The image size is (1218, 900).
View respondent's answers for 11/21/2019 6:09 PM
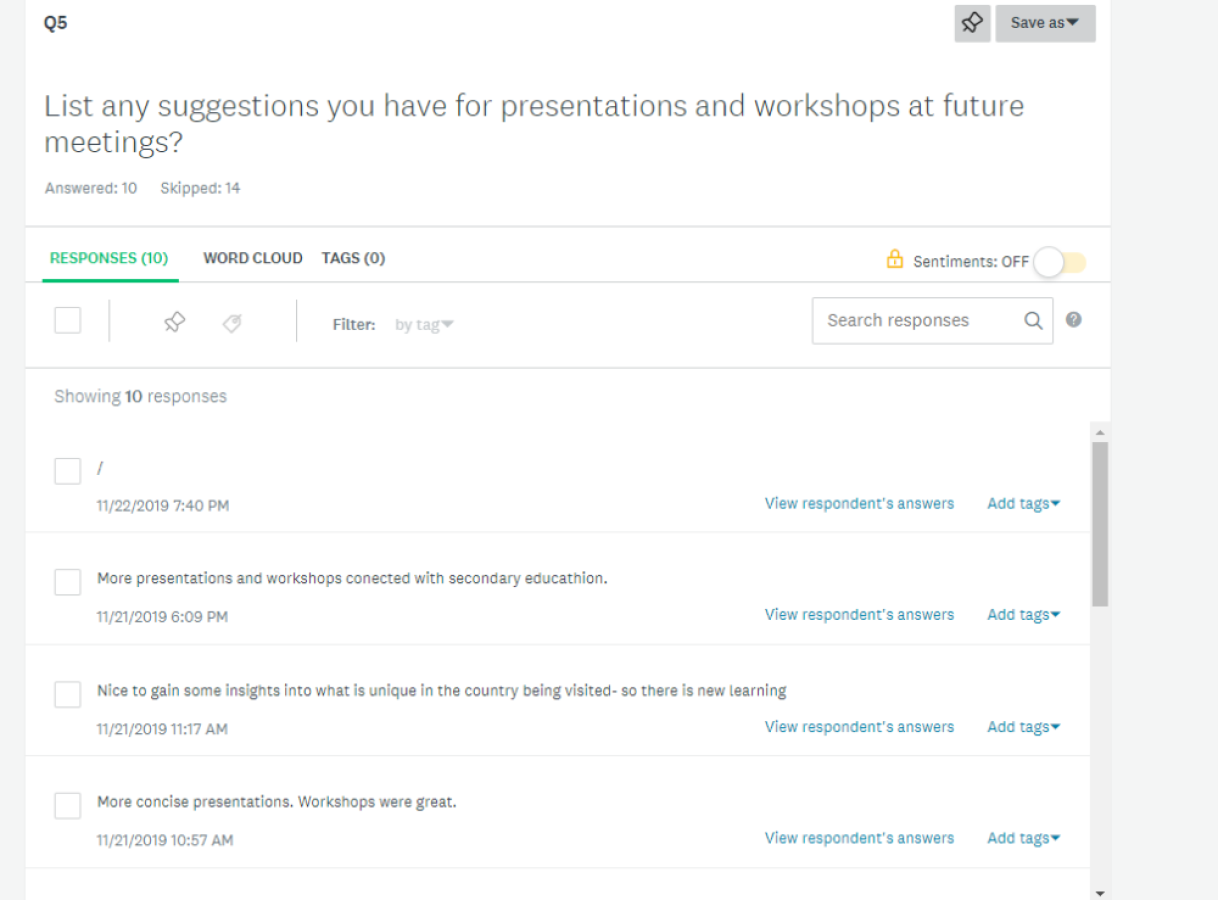pos(859,614)
